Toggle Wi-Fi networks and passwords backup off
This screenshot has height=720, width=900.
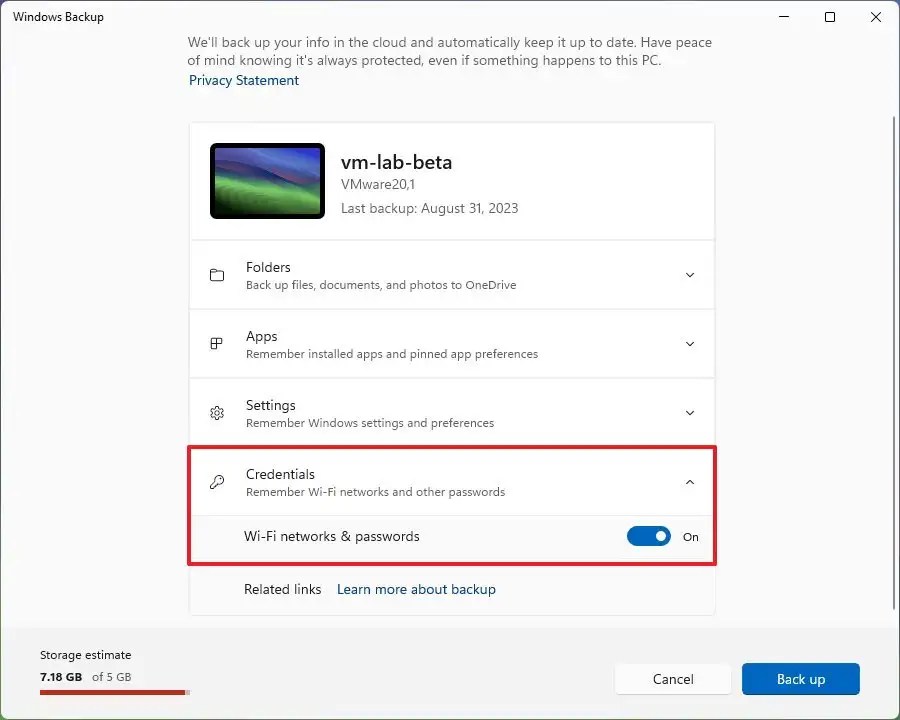point(648,536)
